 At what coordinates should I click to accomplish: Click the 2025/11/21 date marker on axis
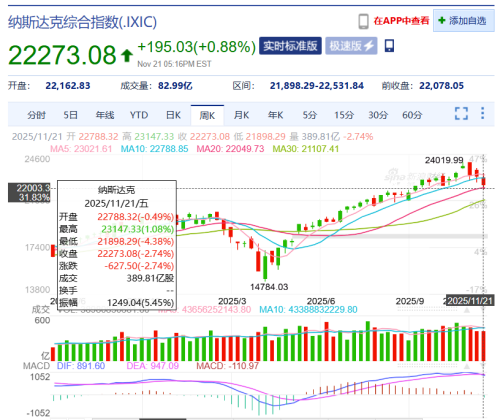pyautogui.click(x=470, y=301)
